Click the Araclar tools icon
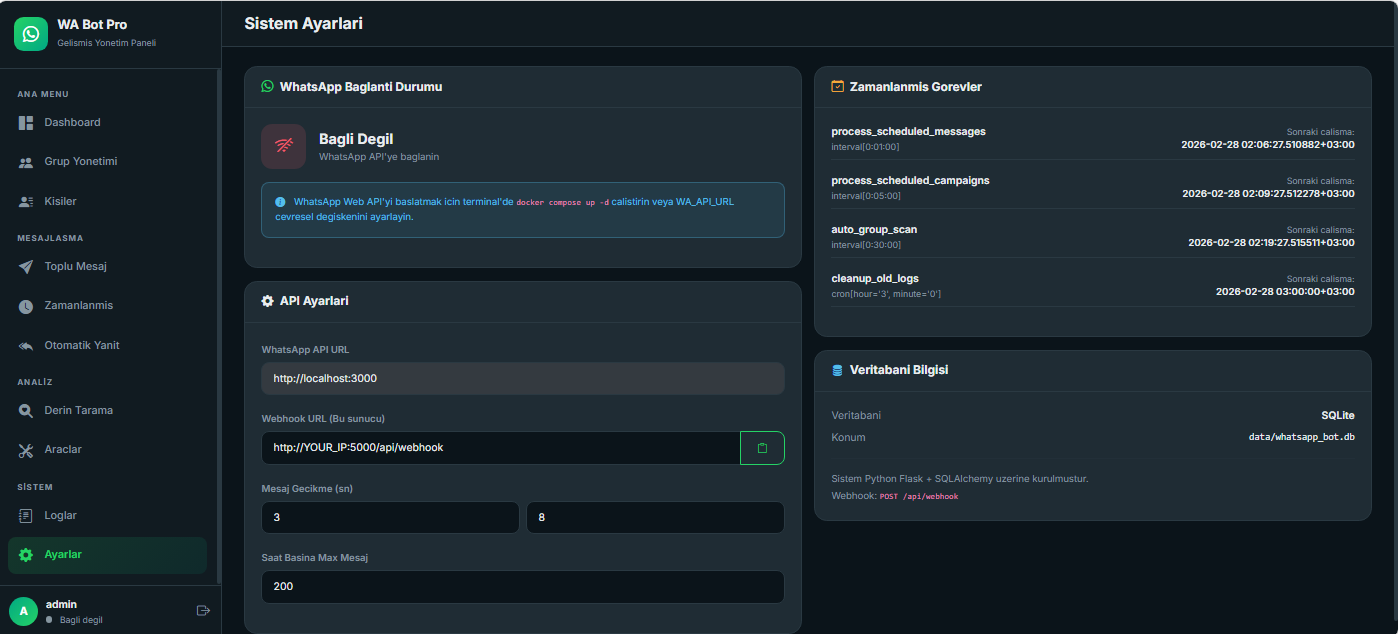The image size is (1398, 634). click(26, 450)
